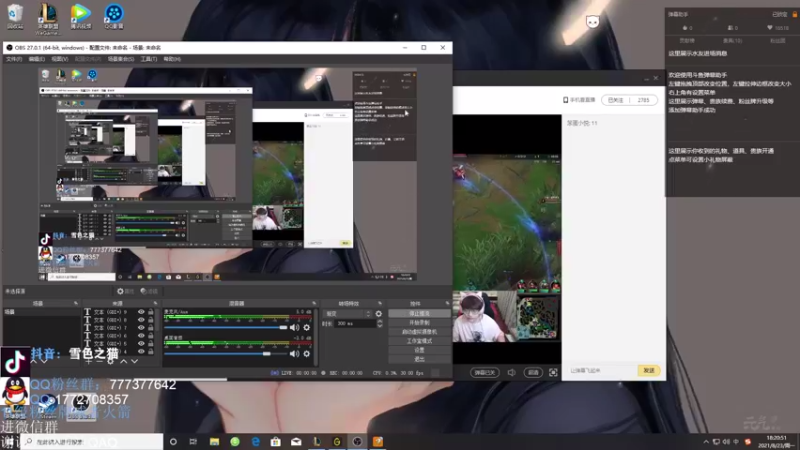Viewport: 800px width, 450px height.
Task: Open OBS 设置 settings button
Action: (419, 350)
